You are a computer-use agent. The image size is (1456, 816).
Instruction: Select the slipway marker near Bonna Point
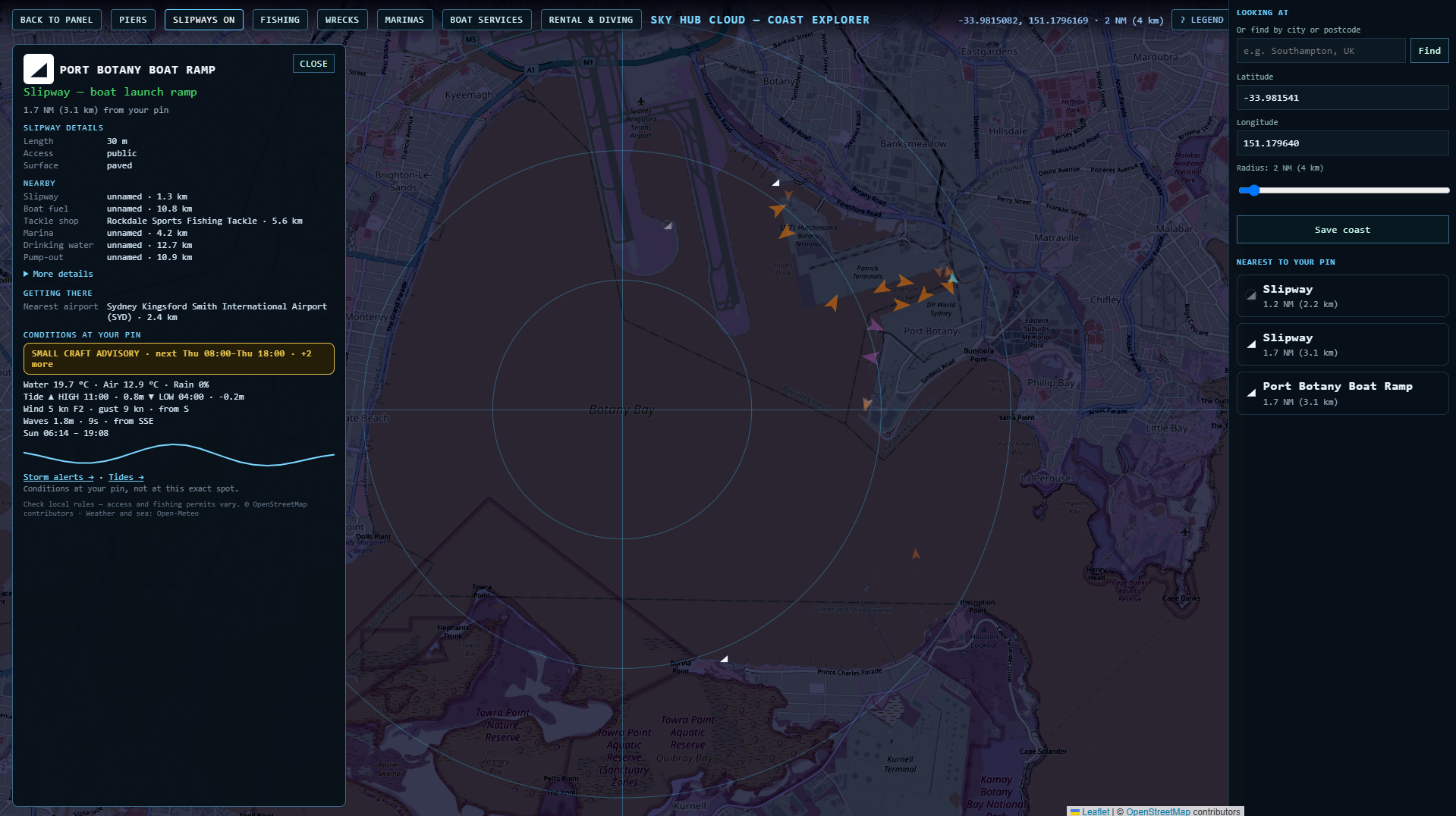[724, 659]
